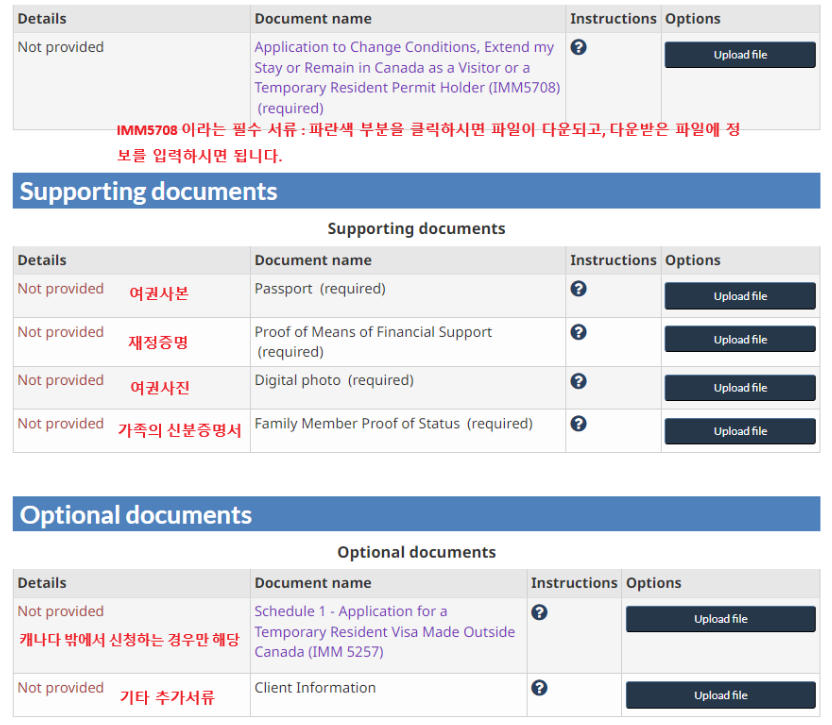This screenshot has width=832, height=725.
Task: Select the 'Passport (required)' document name text
Action: 320,289
